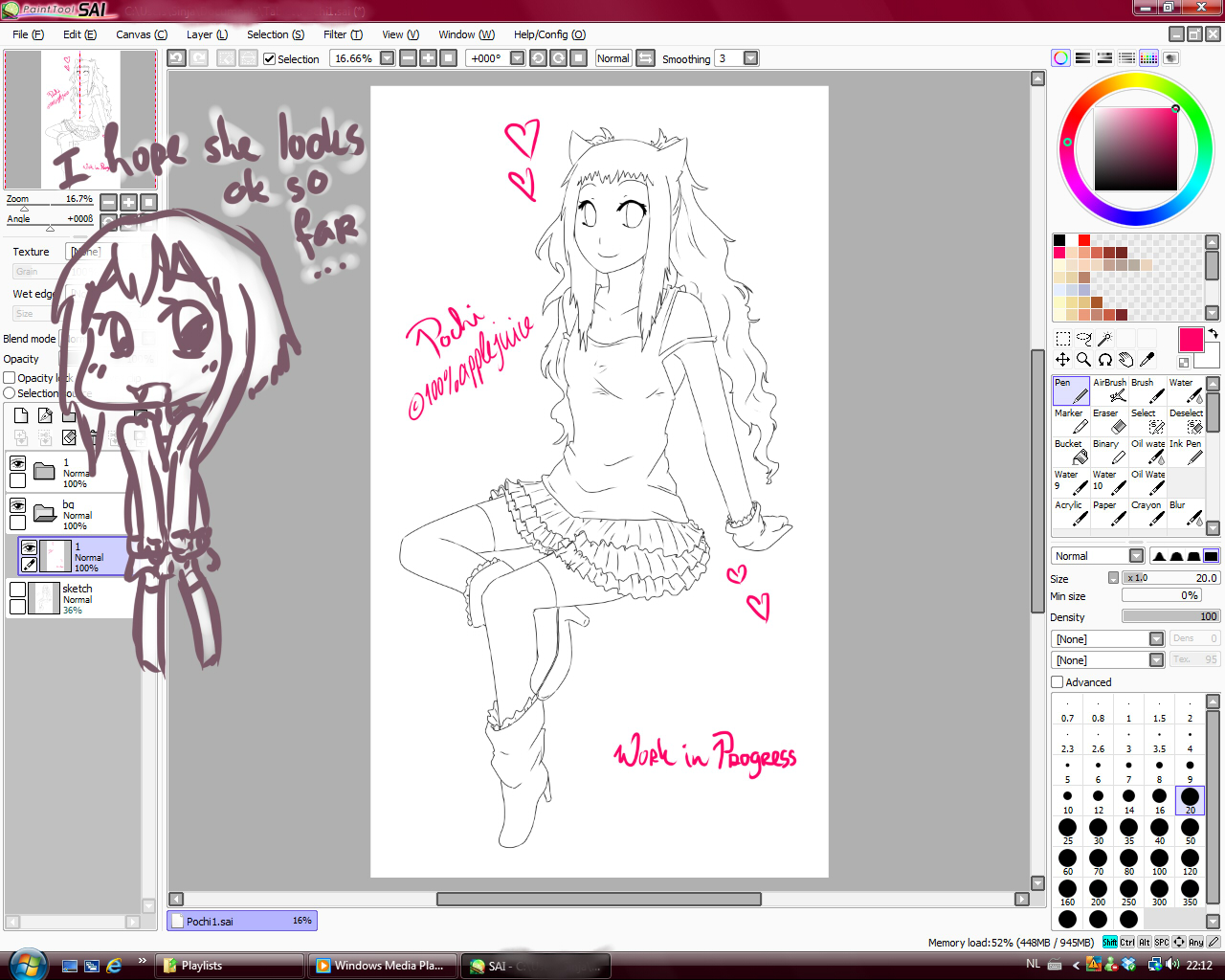
Task: Open the Smoothing level dropdown
Action: (751, 58)
